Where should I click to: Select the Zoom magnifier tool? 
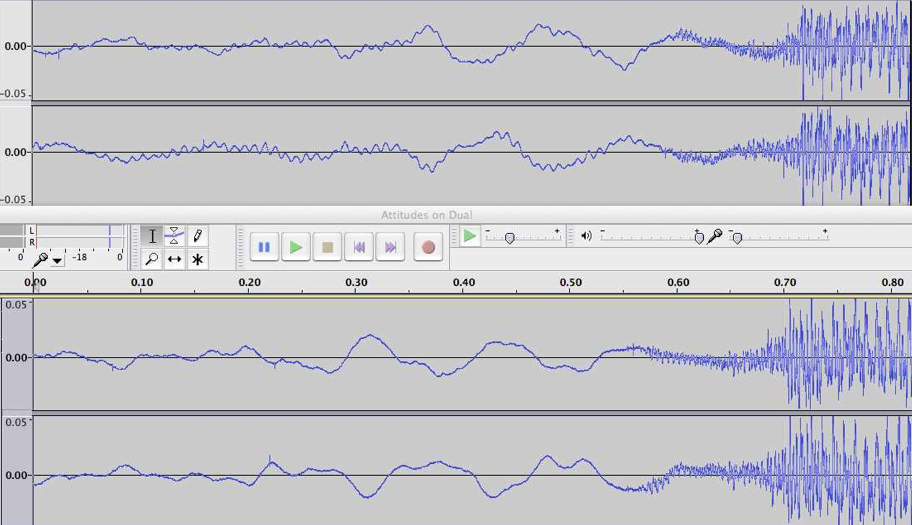click(152, 259)
